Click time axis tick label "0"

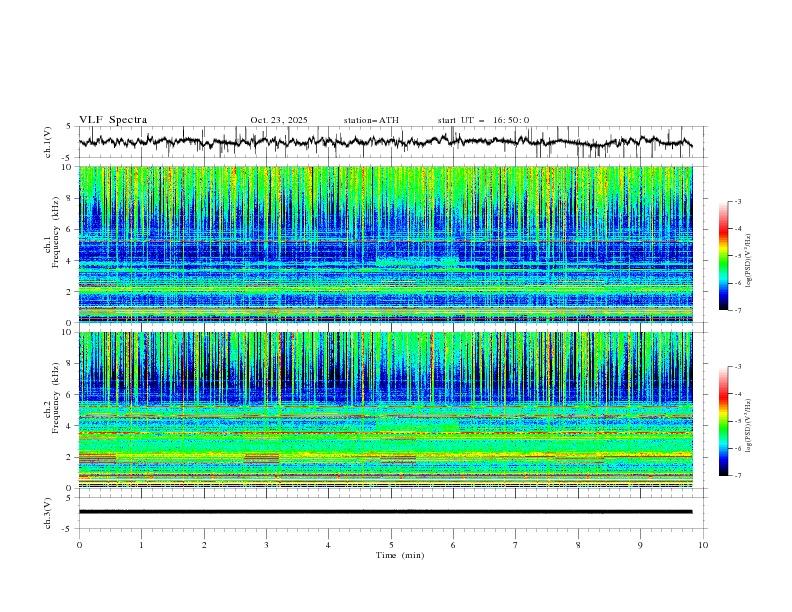tap(79, 545)
